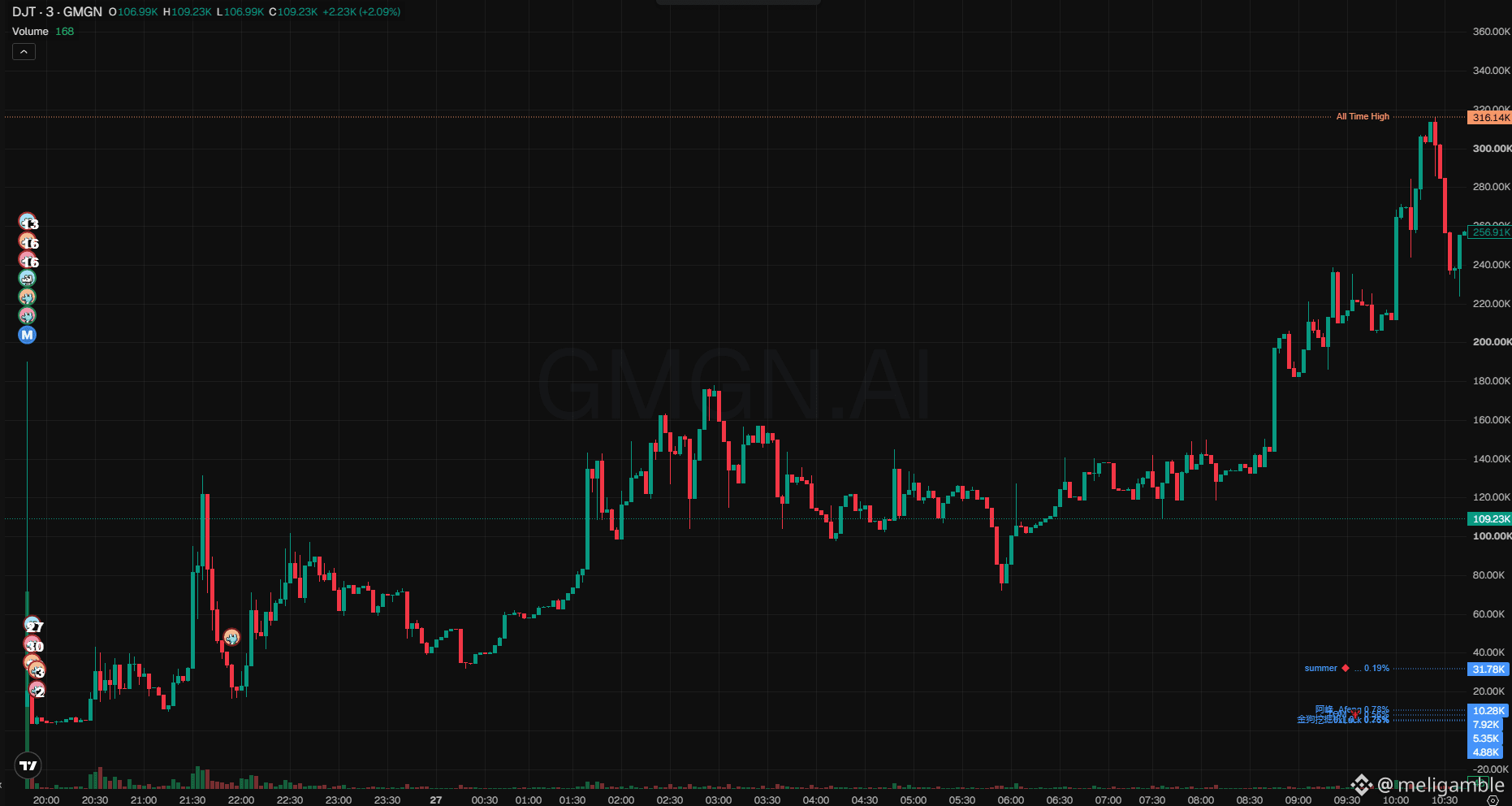
Task: Click the blue 10.28K price tag
Action: tap(1488, 711)
